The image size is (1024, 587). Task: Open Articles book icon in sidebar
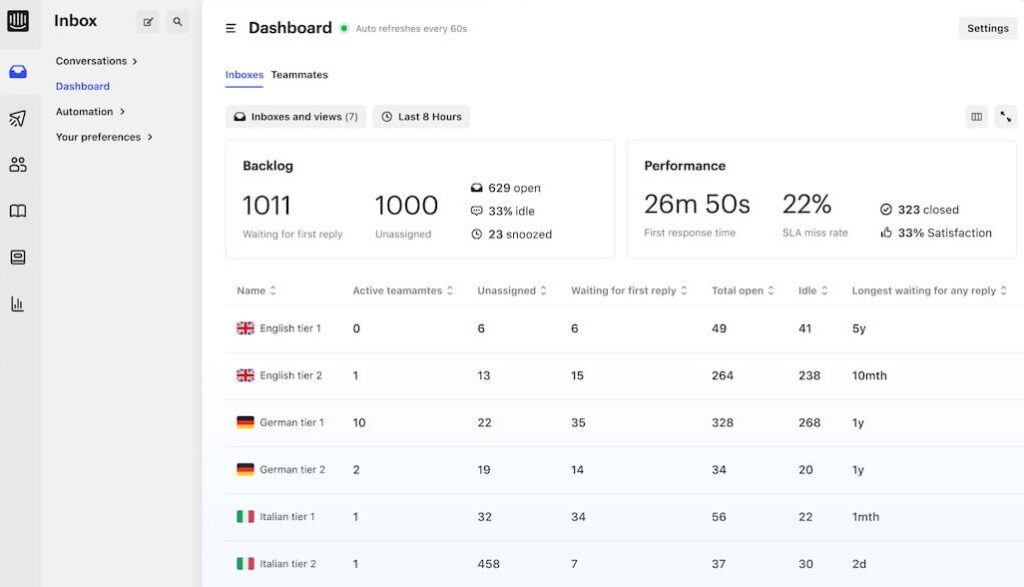[x=18, y=211]
